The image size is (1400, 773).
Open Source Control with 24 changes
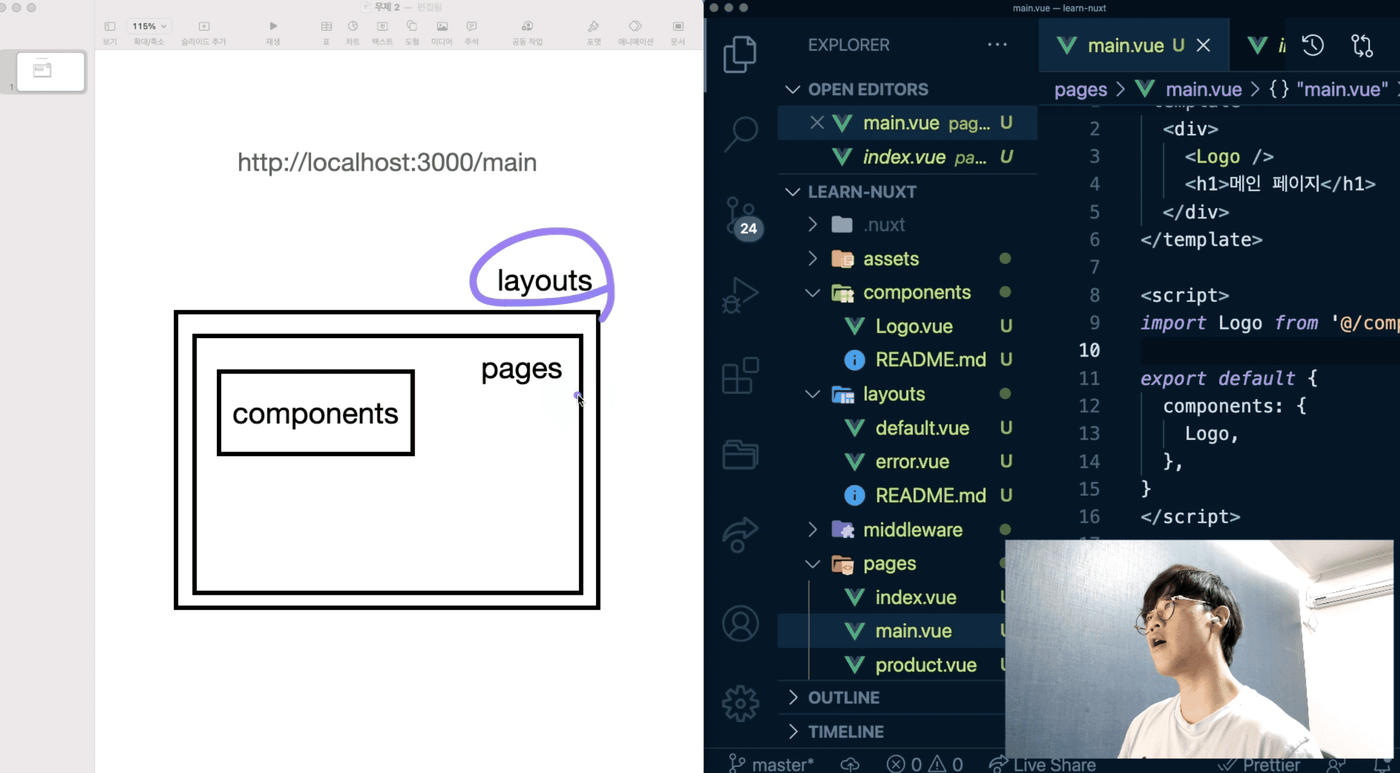[x=742, y=216]
